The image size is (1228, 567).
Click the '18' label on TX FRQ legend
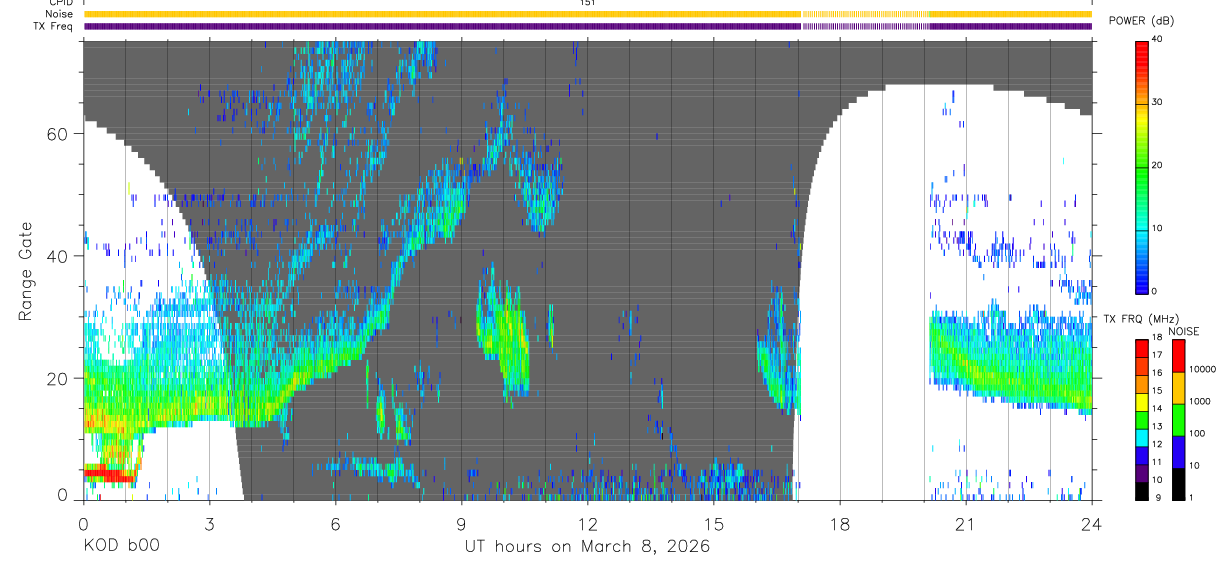pos(1156,339)
